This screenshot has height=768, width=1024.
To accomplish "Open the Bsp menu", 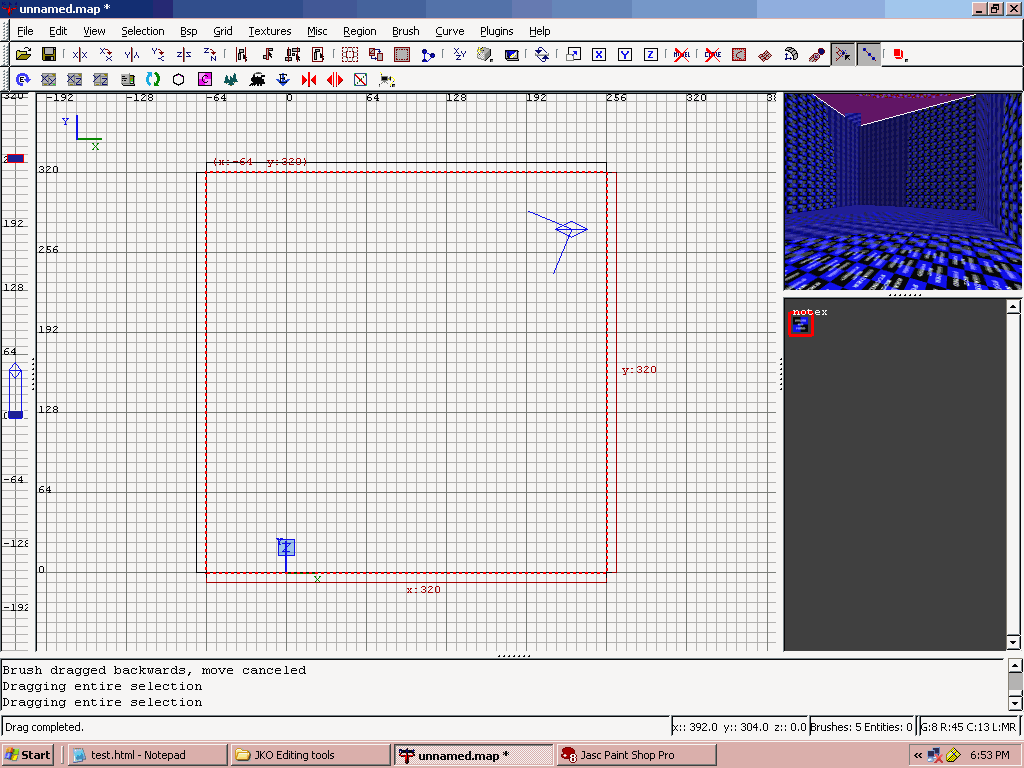I will click(x=188, y=31).
